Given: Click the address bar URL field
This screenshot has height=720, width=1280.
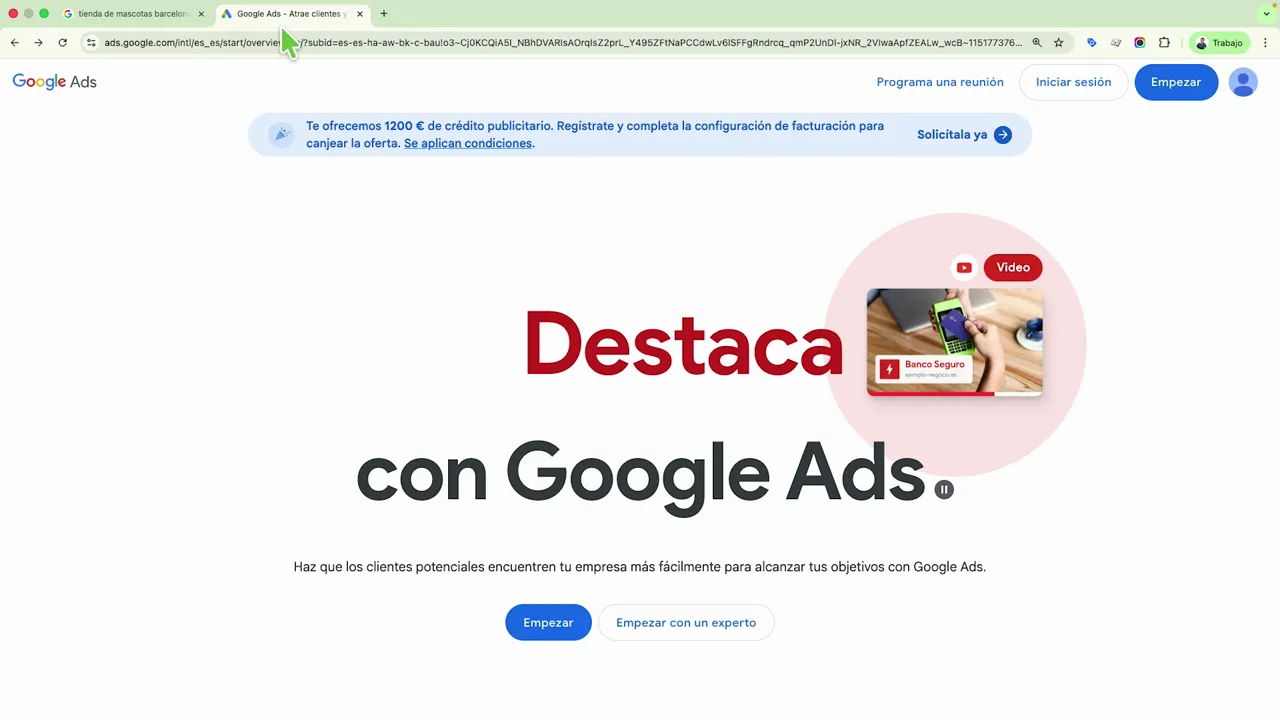Looking at the screenshot, I should click(563, 43).
